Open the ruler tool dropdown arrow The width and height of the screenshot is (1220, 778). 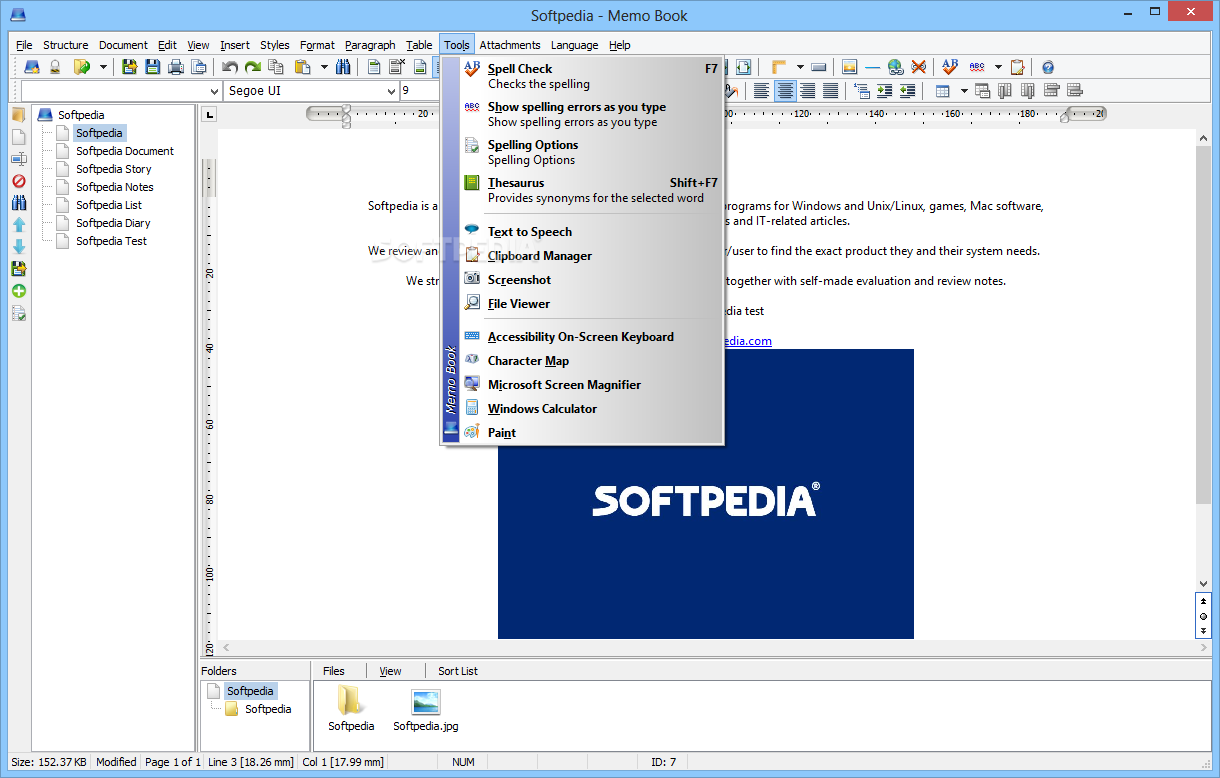(x=800, y=67)
